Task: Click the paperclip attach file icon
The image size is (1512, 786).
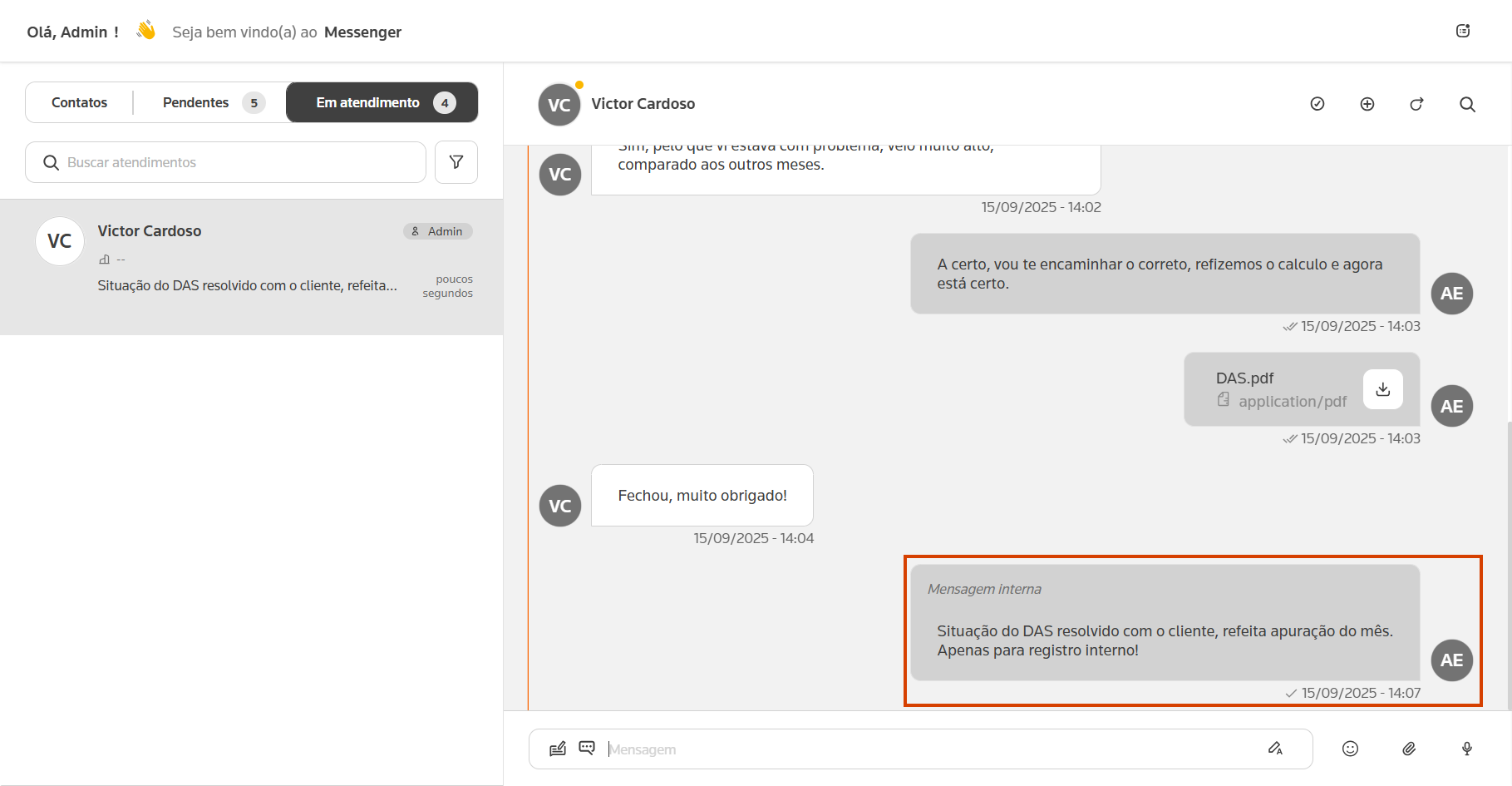Action: coord(1409,749)
